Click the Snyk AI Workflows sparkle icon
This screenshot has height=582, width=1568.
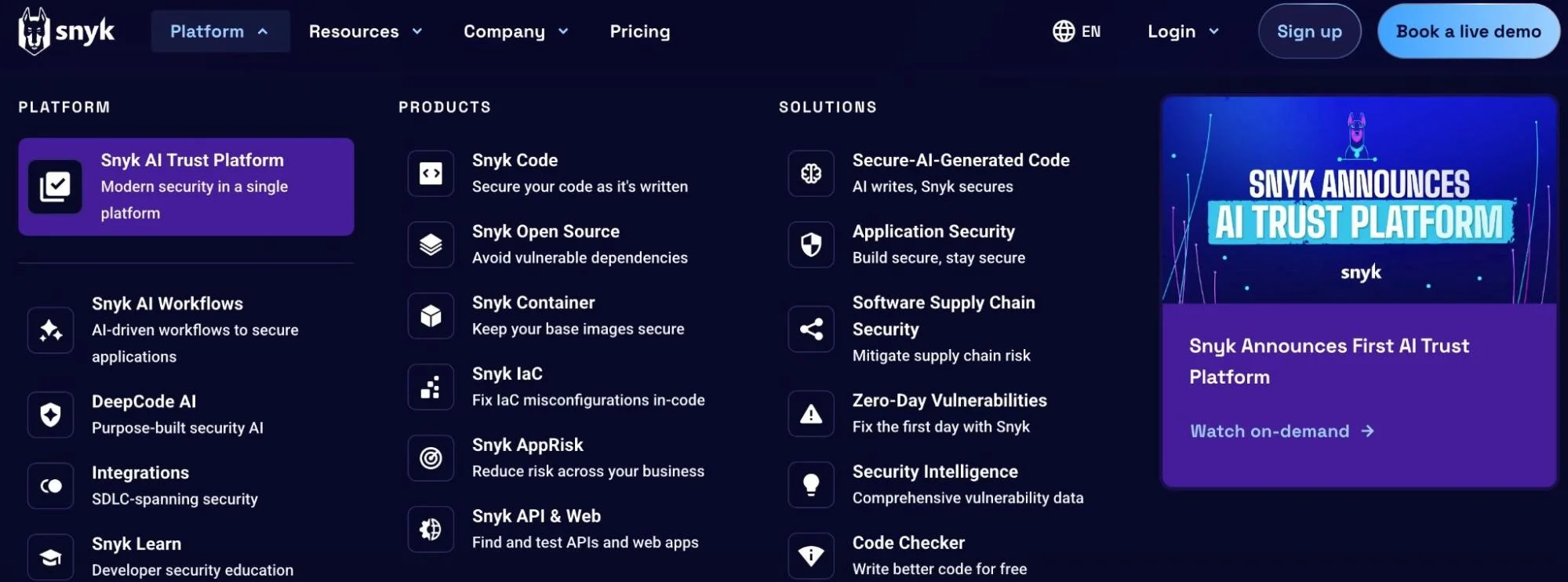click(x=51, y=330)
